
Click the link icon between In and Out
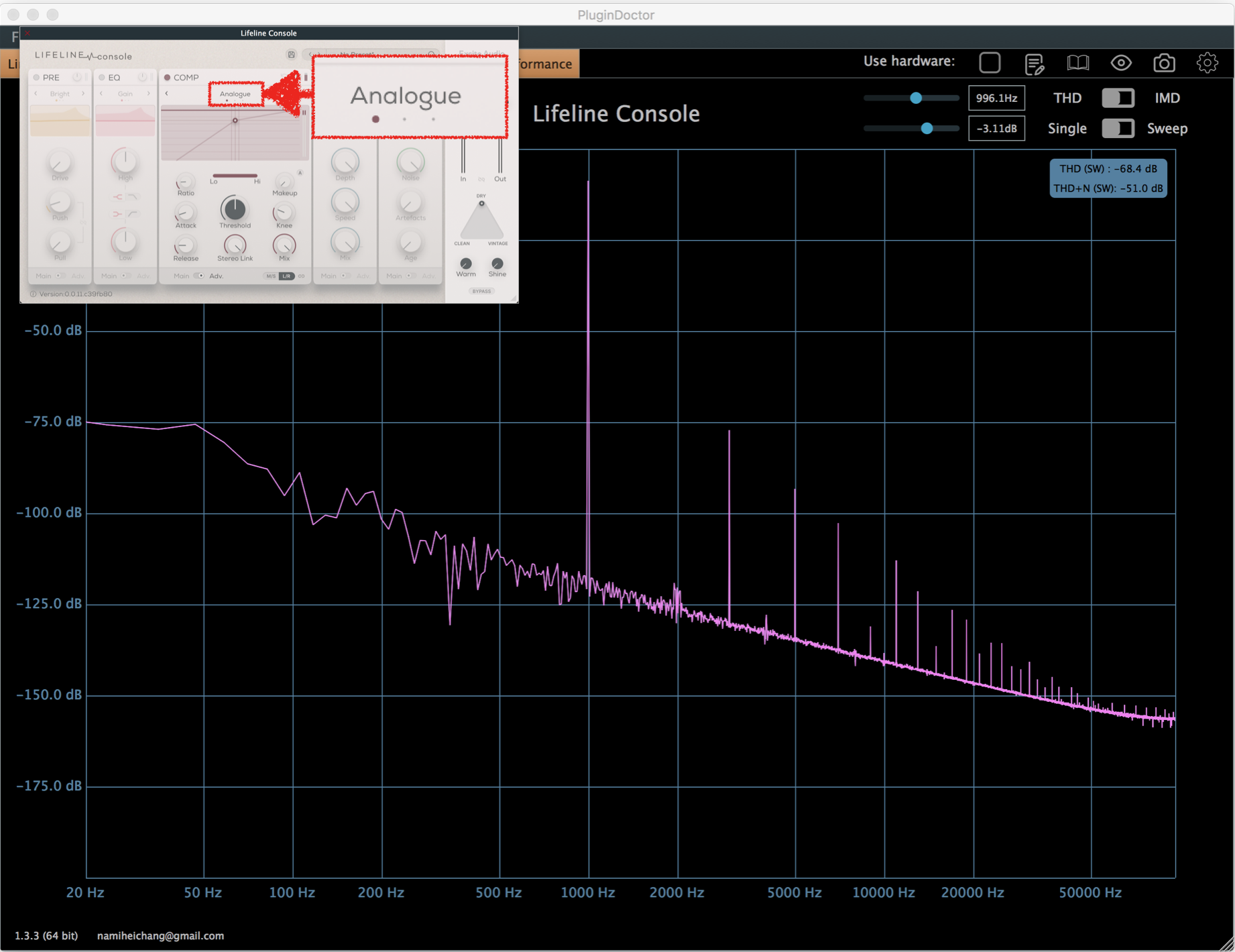click(481, 179)
